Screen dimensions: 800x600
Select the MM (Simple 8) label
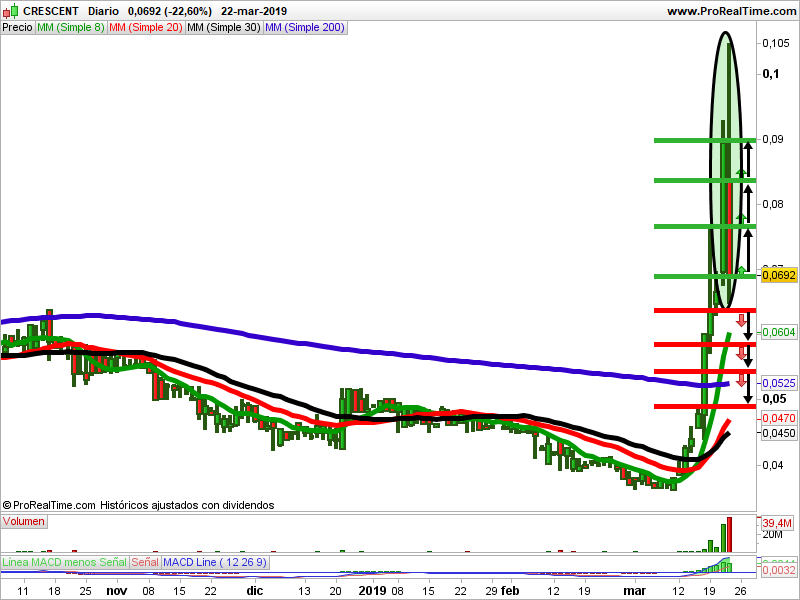click(x=70, y=28)
